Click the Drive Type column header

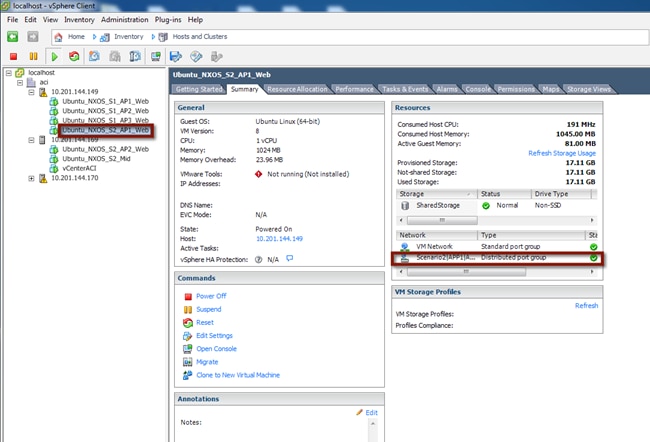[561, 194]
